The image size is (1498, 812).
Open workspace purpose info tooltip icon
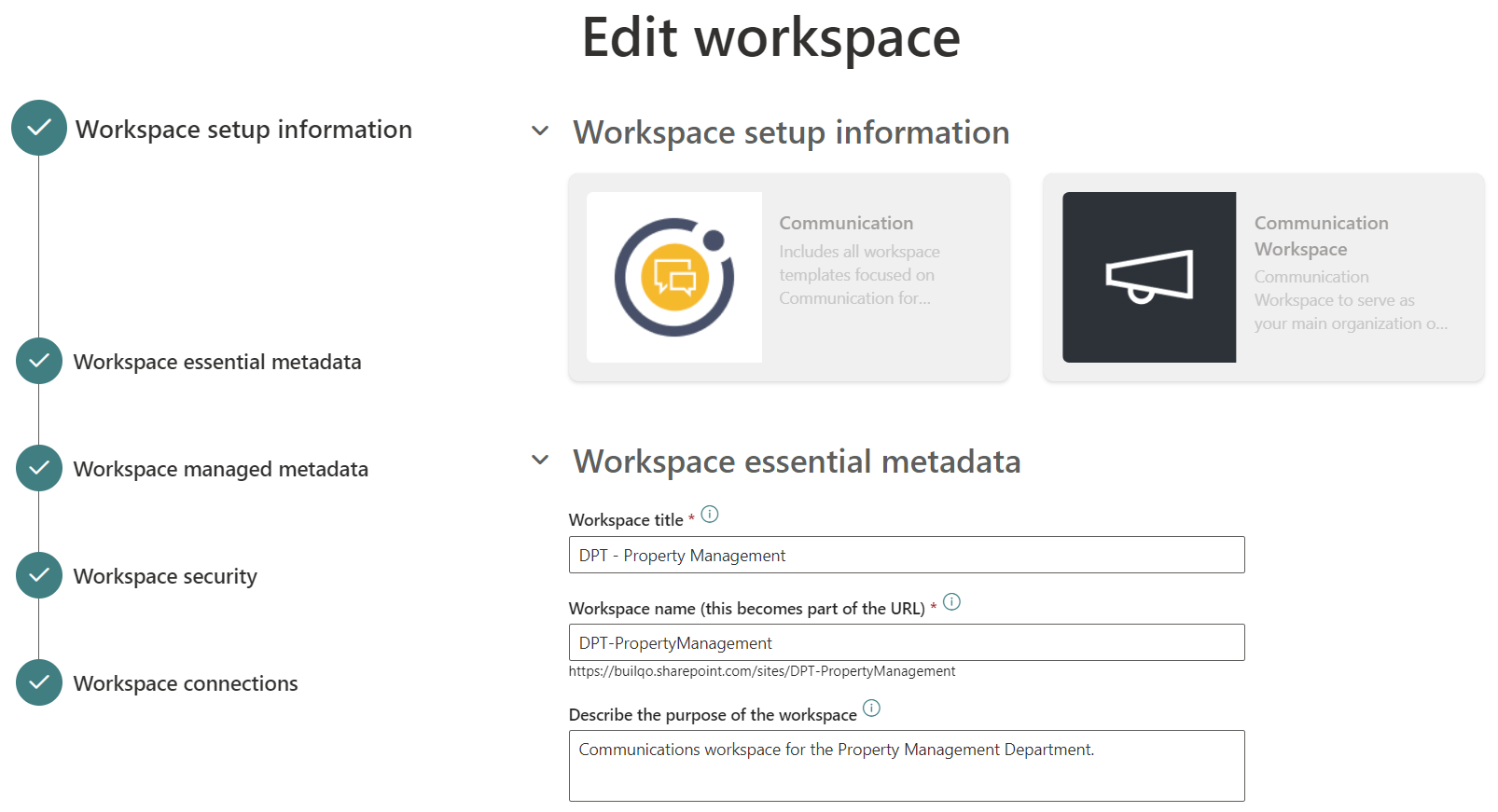coord(871,708)
